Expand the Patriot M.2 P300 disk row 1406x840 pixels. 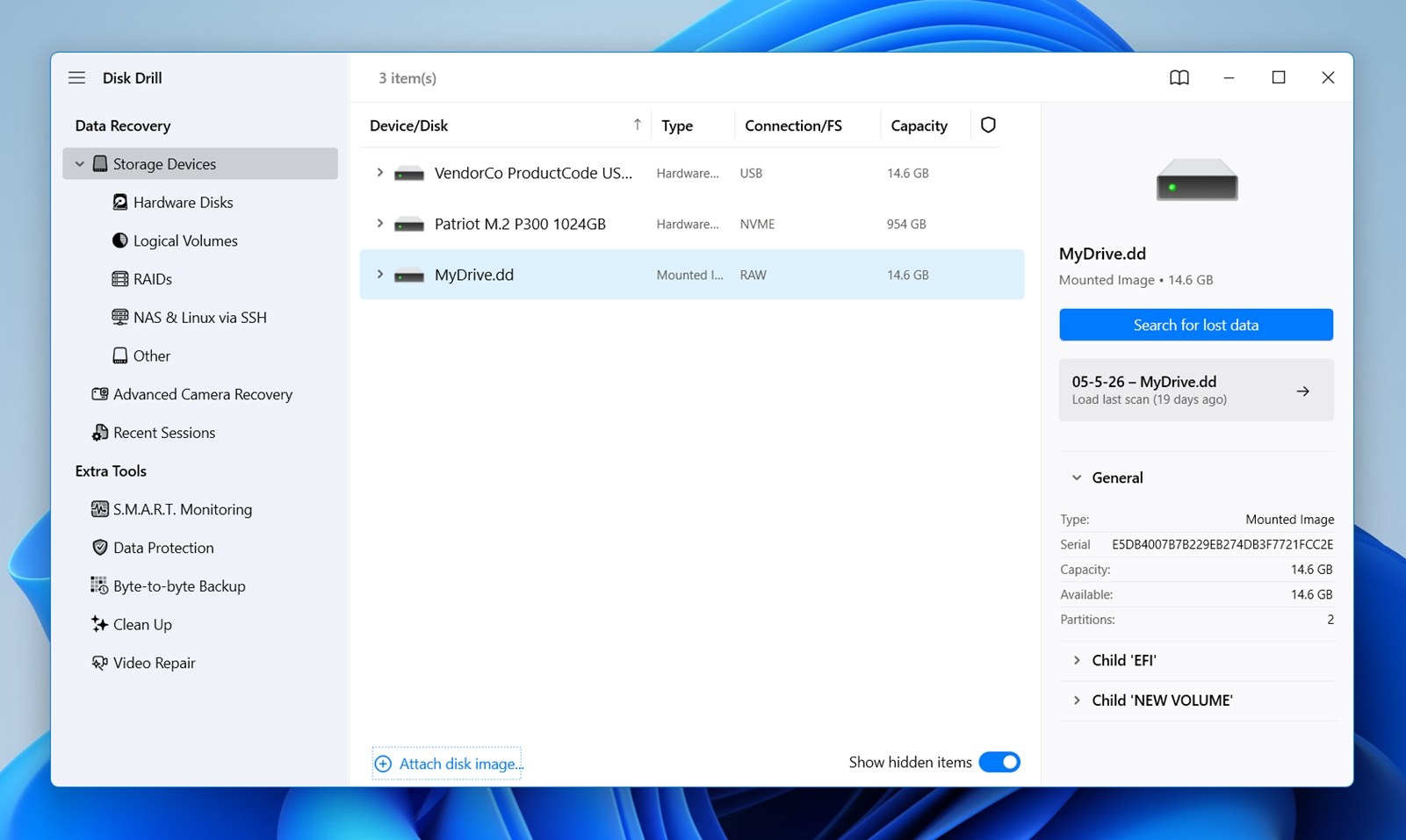(379, 224)
